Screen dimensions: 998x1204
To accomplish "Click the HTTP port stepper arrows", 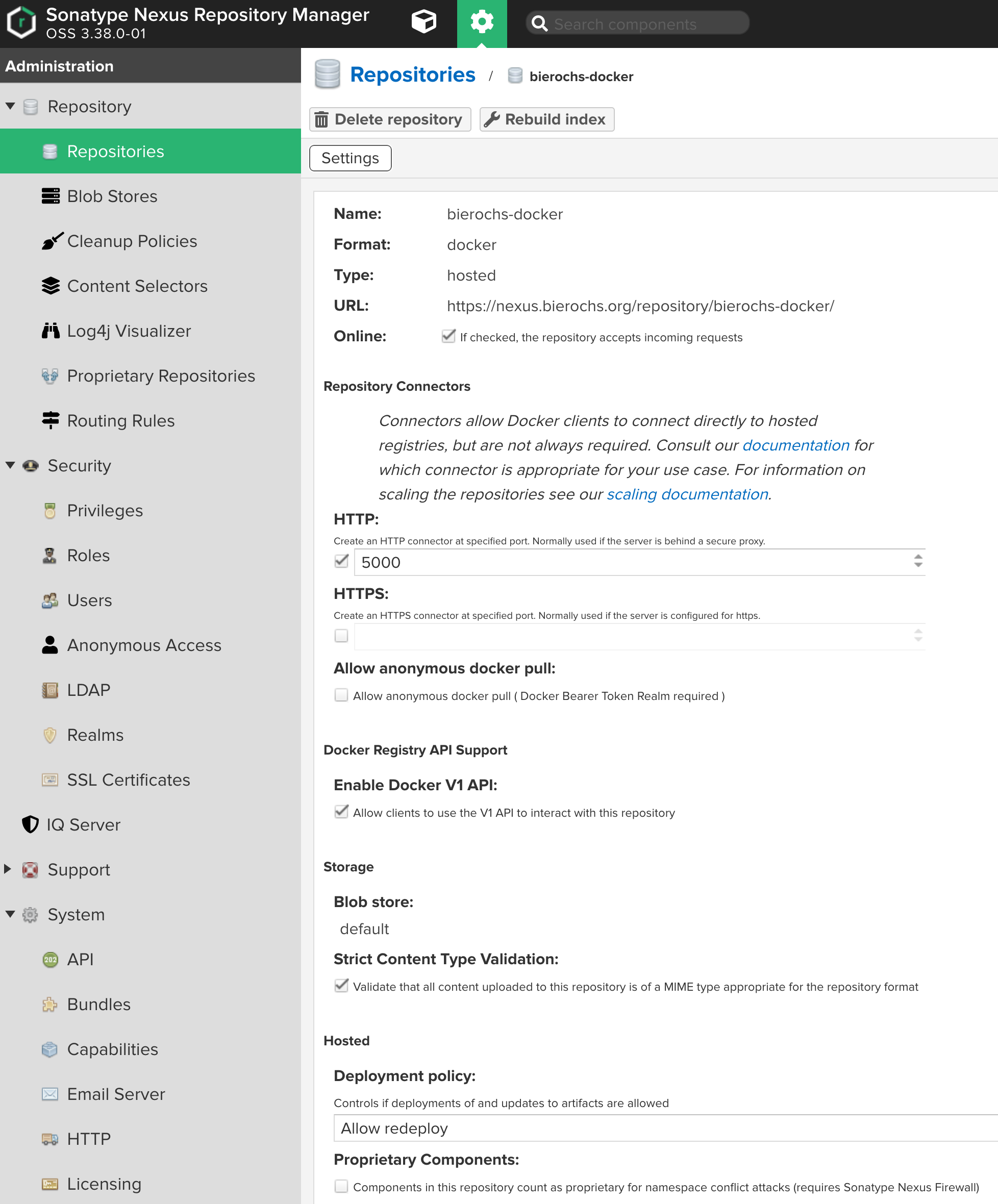I will click(918, 561).
